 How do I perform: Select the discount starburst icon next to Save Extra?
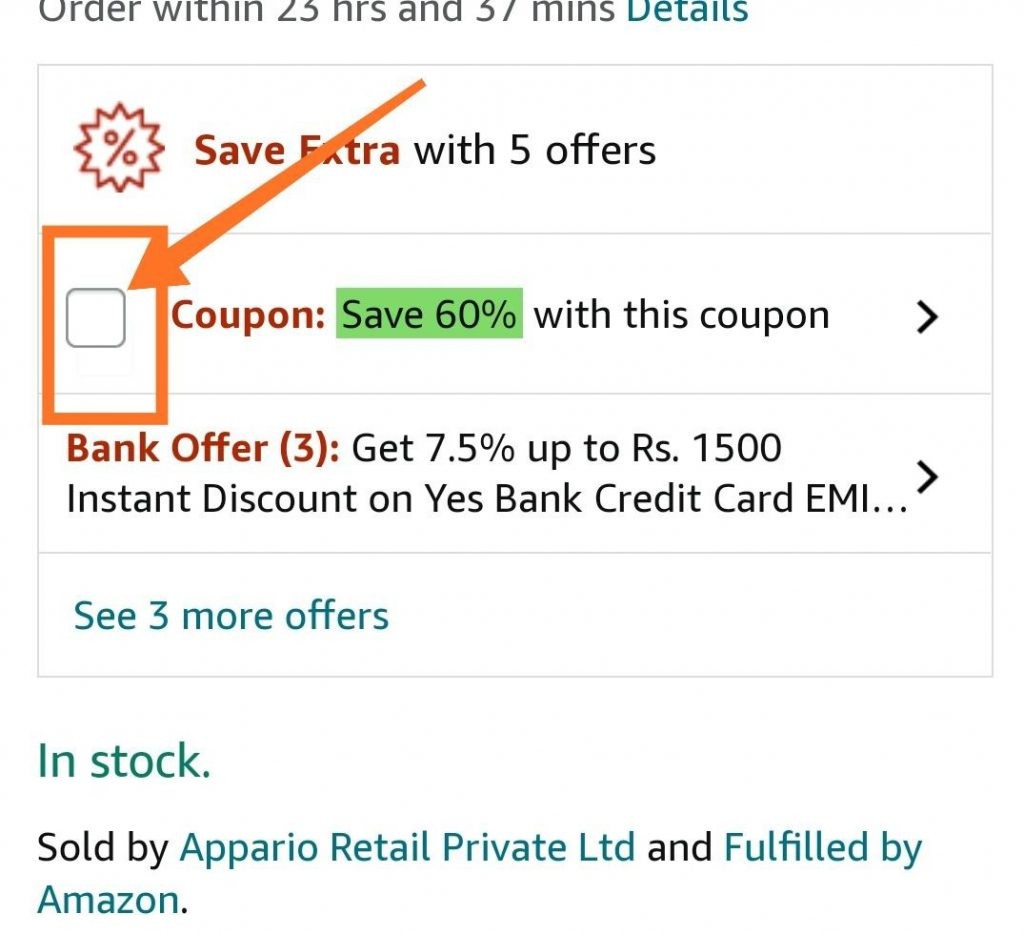click(118, 150)
